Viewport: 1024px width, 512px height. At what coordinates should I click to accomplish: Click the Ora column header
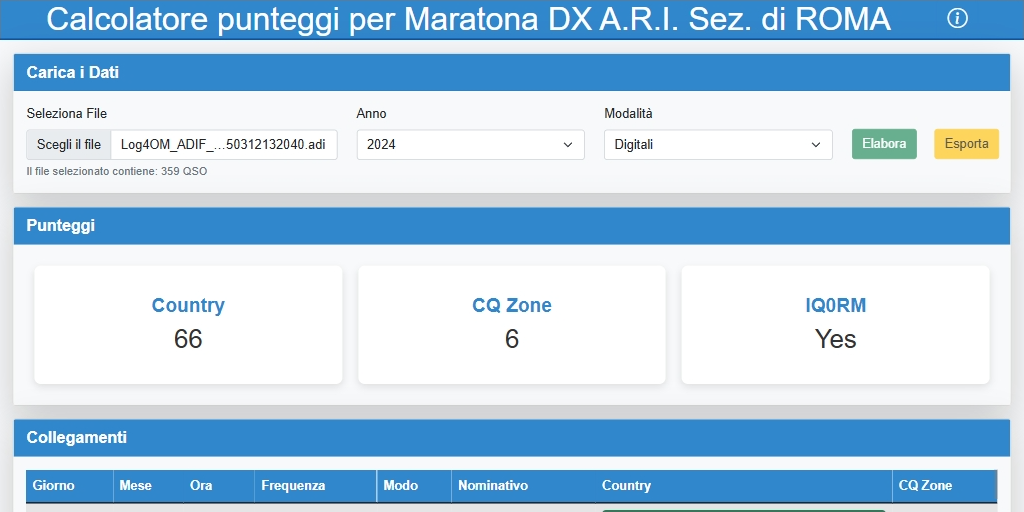[219, 486]
